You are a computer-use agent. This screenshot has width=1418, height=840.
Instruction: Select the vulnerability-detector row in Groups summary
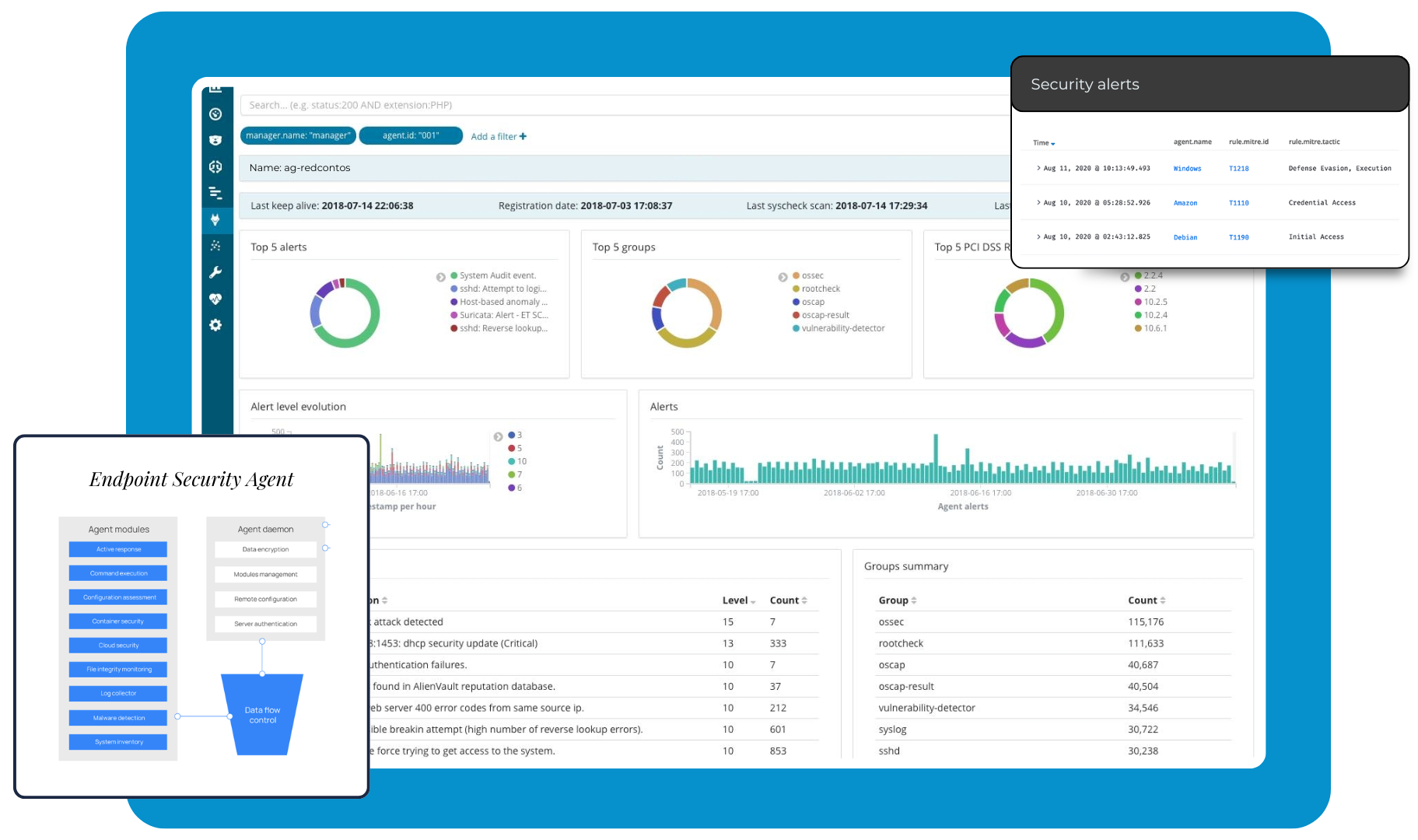tap(1053, 708)
